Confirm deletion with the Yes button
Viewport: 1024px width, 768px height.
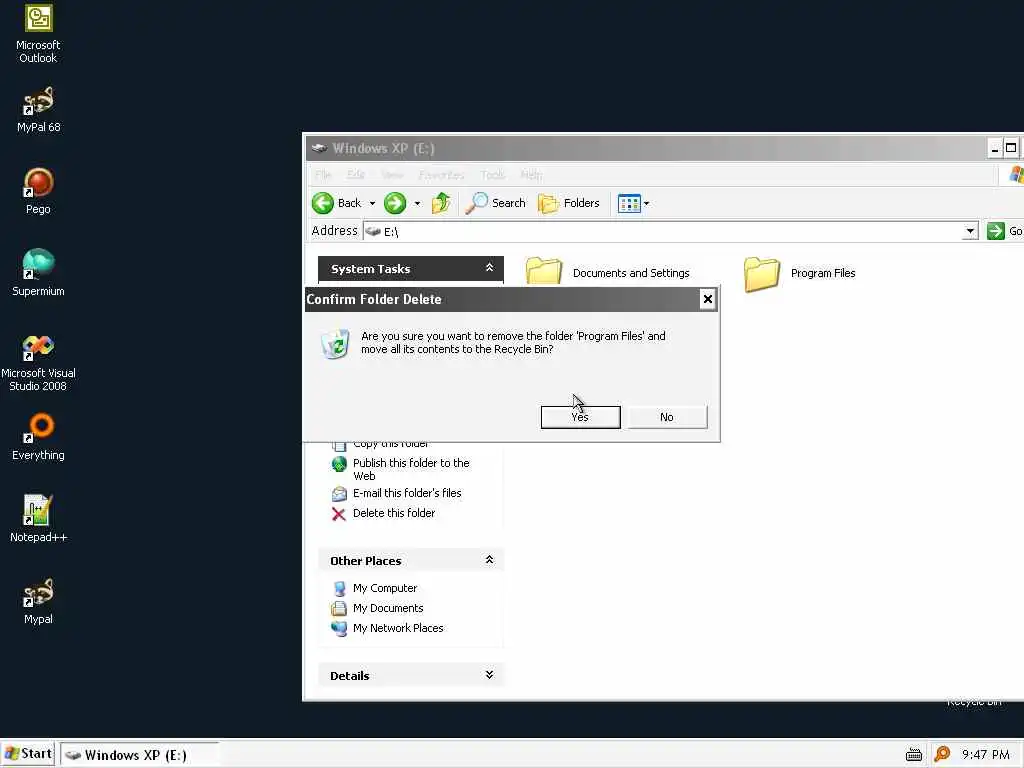pos(581,417)
